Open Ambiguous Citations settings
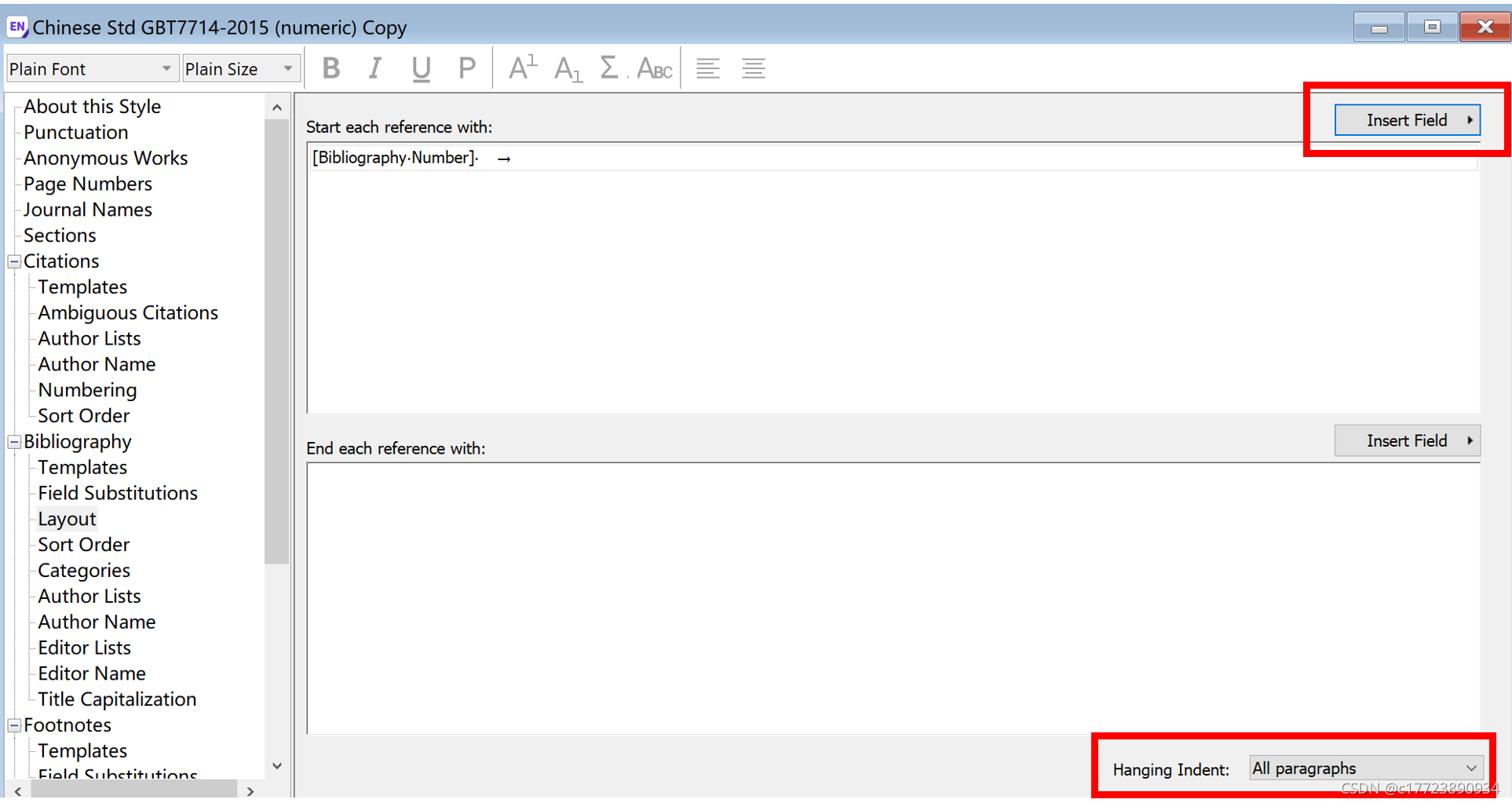Image resolution: width=1512 pixels, height=803 pixels. 128,313
